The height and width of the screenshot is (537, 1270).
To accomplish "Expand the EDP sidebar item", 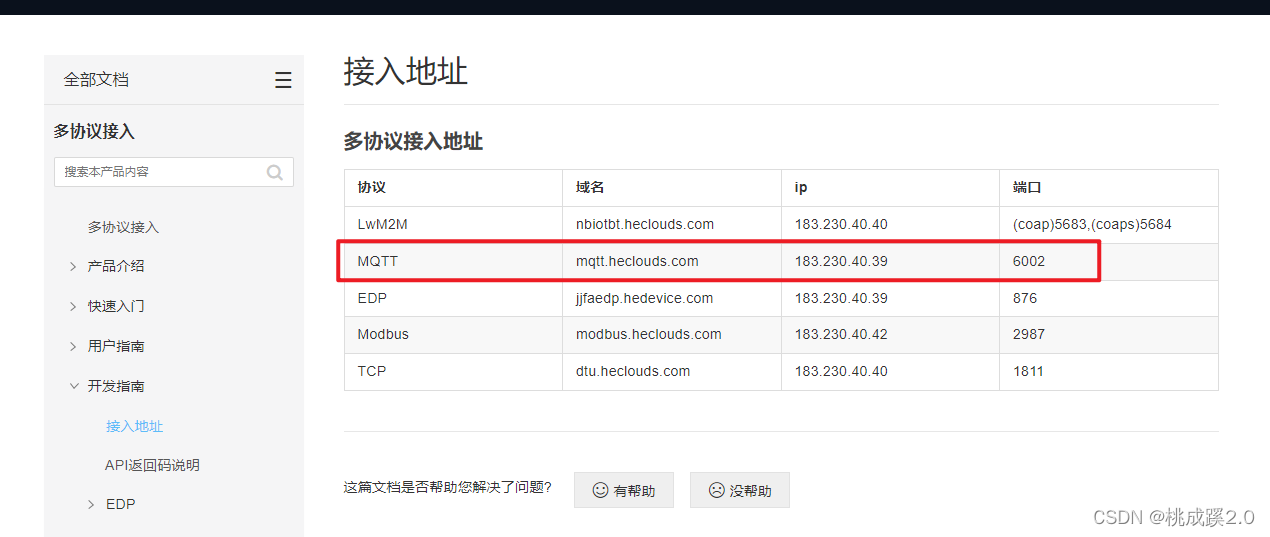I will coord(92,504).
